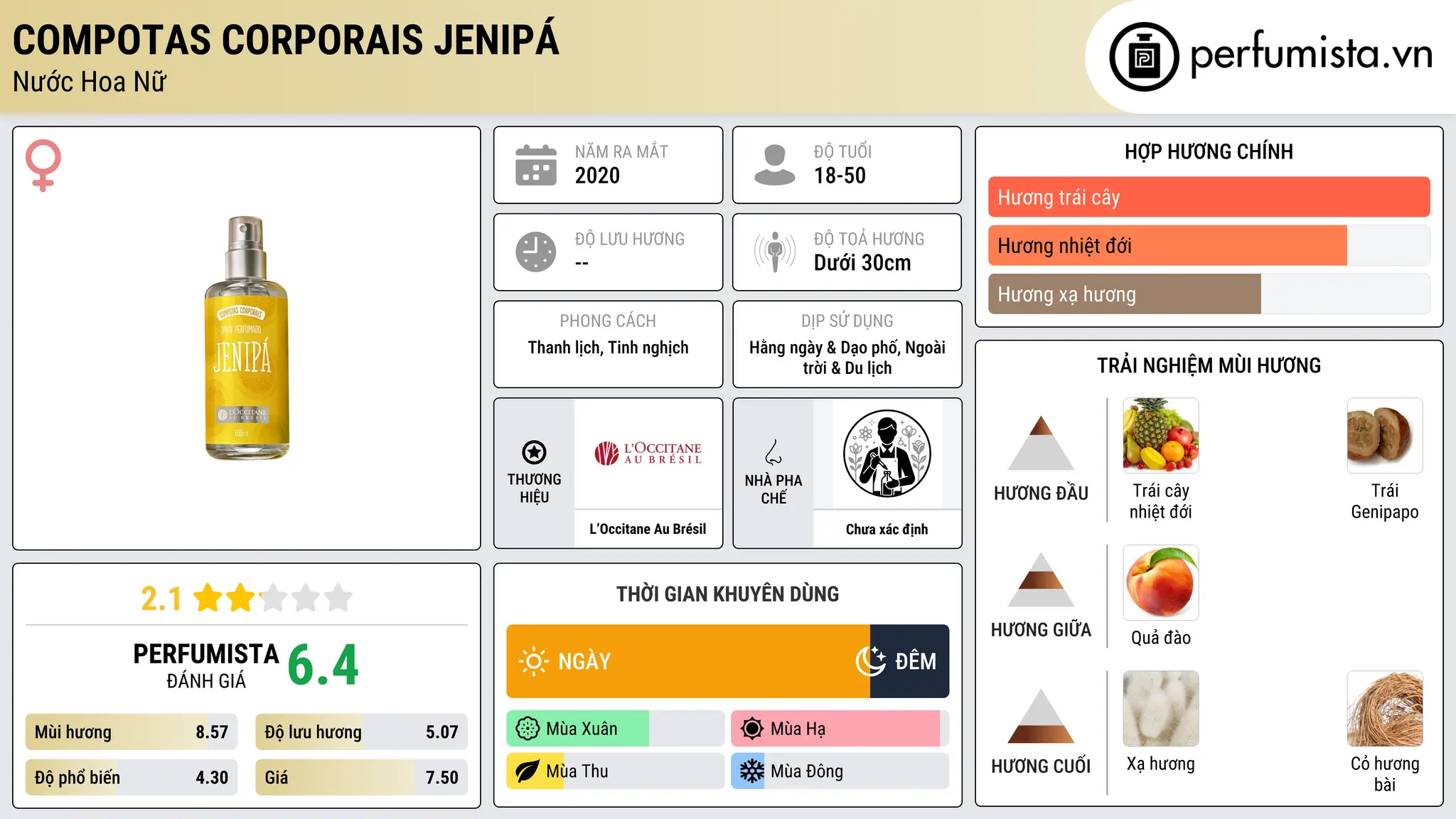This screenshot has height=819, width=1456.
Task: Click the Mùi hương 8.57 score bar
Action: pyautogui.click(x=132, y=732)
